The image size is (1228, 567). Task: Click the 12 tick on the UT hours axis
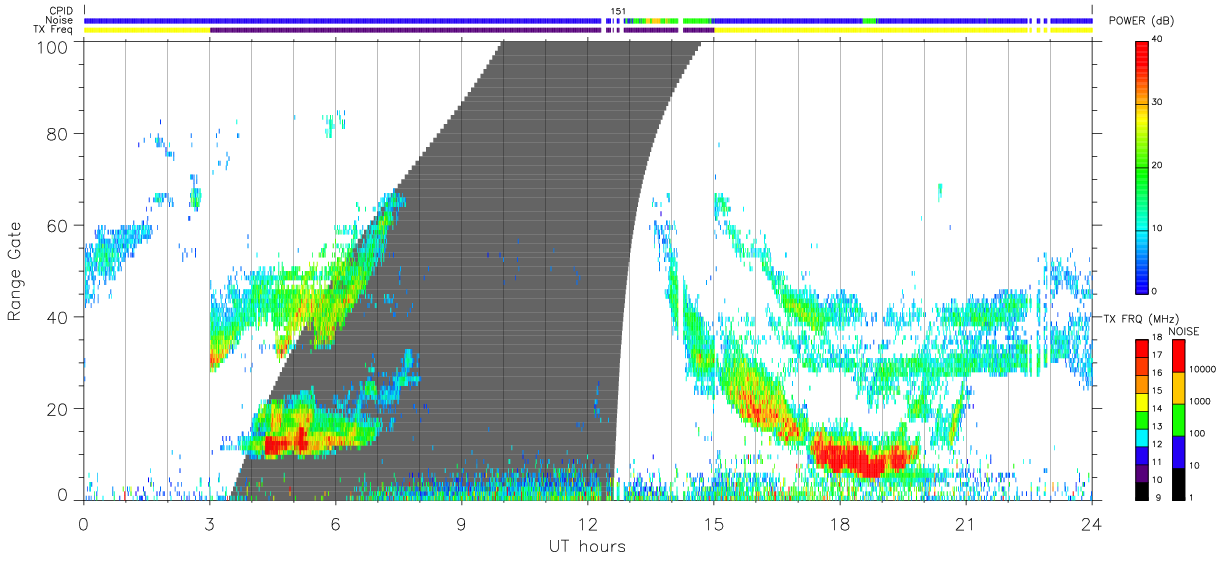587,523
